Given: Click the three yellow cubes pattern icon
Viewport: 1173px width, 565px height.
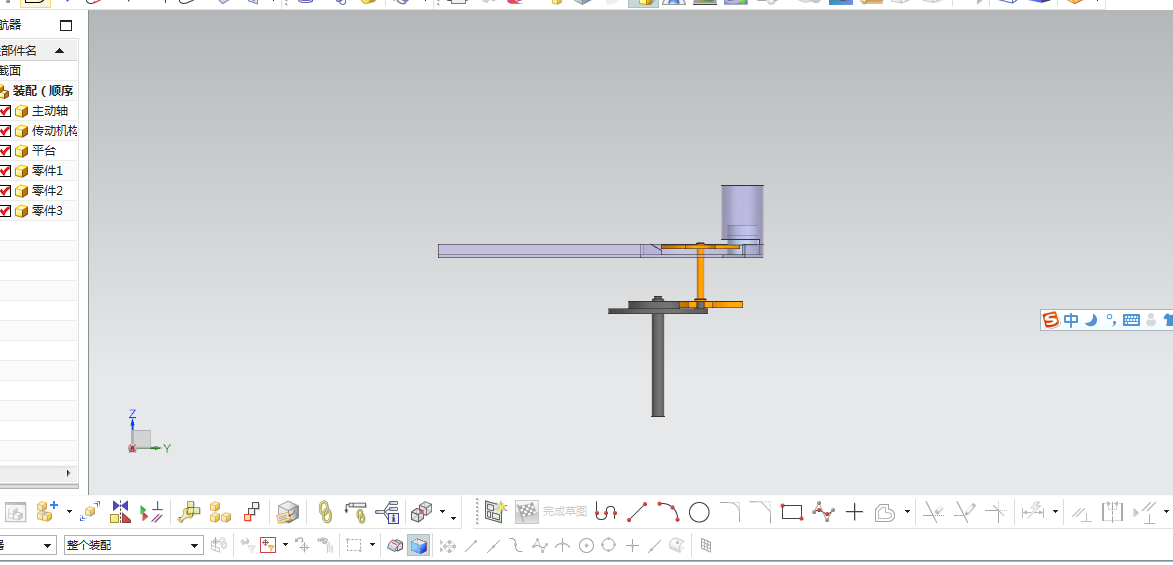Looking at the screenshot, I should tap(220, 512).
